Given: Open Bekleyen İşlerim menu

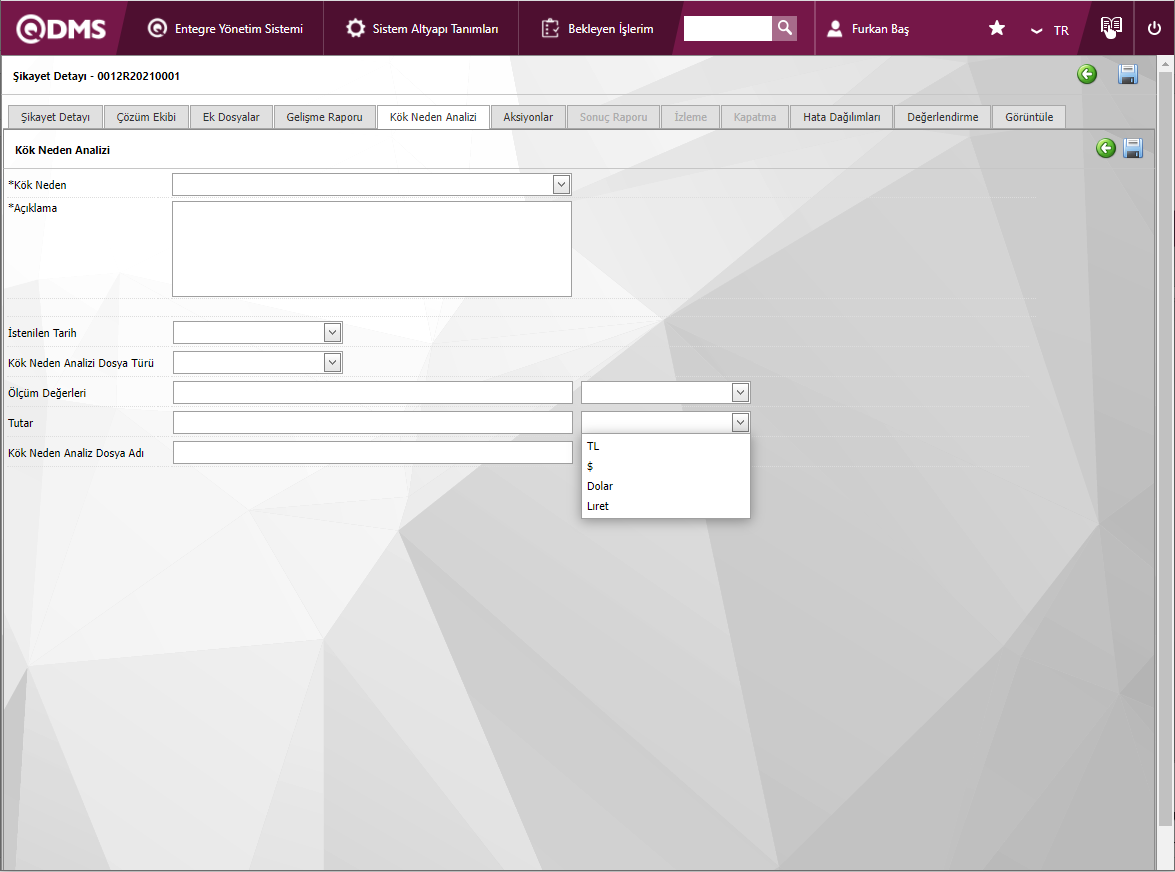Looking at the screenshot, I should click(x=597, y=28).
